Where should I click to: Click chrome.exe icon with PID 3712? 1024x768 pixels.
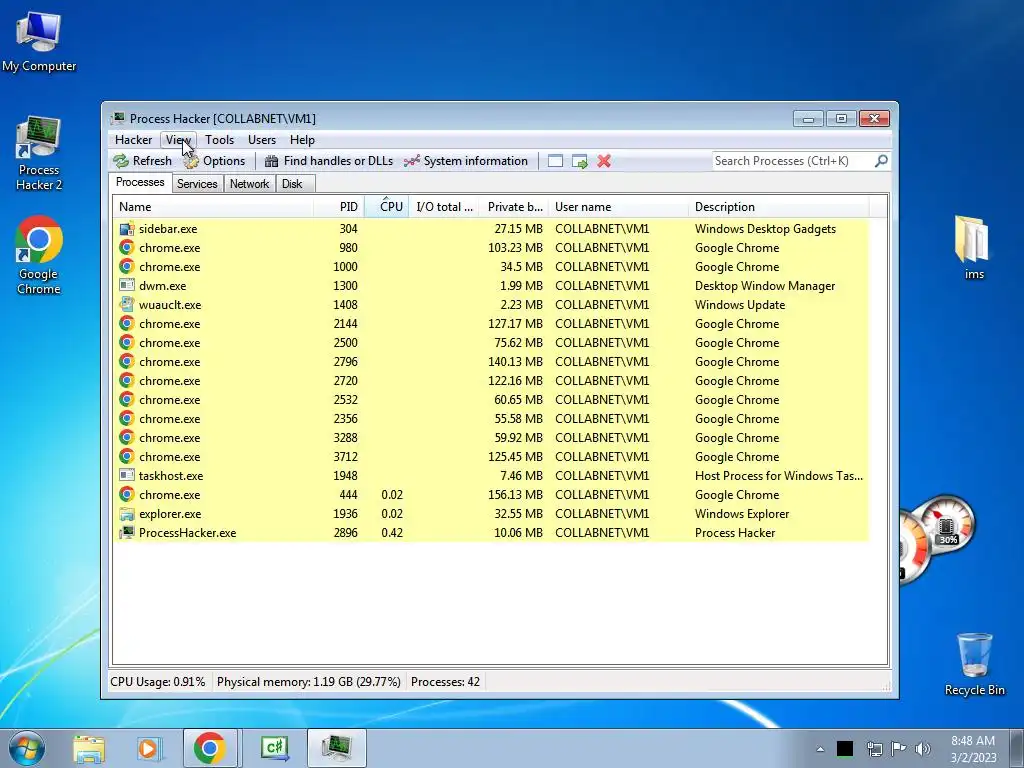point(127,456)
